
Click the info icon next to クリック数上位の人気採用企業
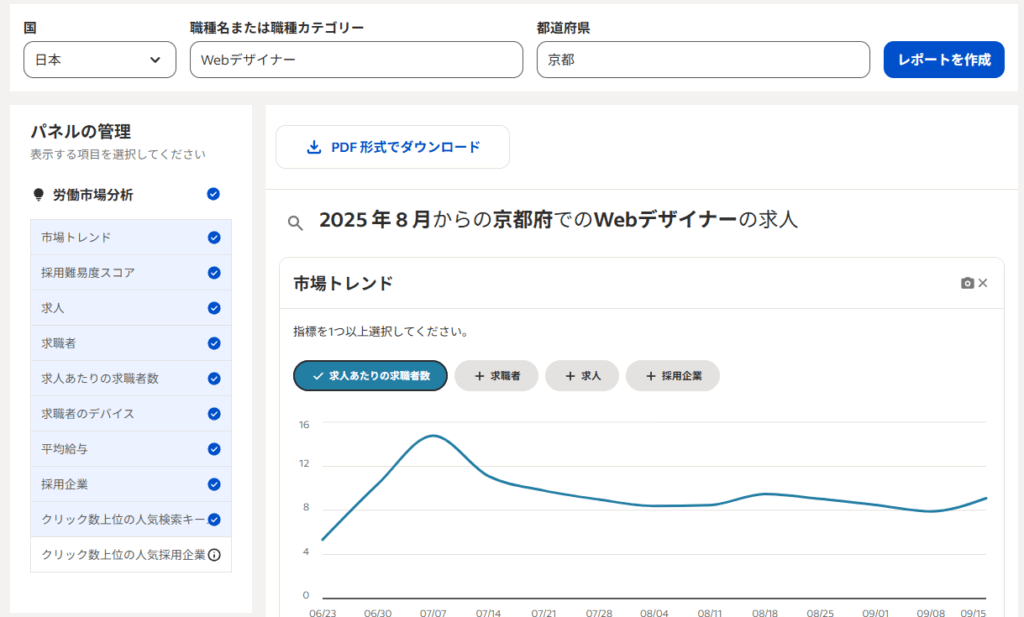tap(213, 555)
